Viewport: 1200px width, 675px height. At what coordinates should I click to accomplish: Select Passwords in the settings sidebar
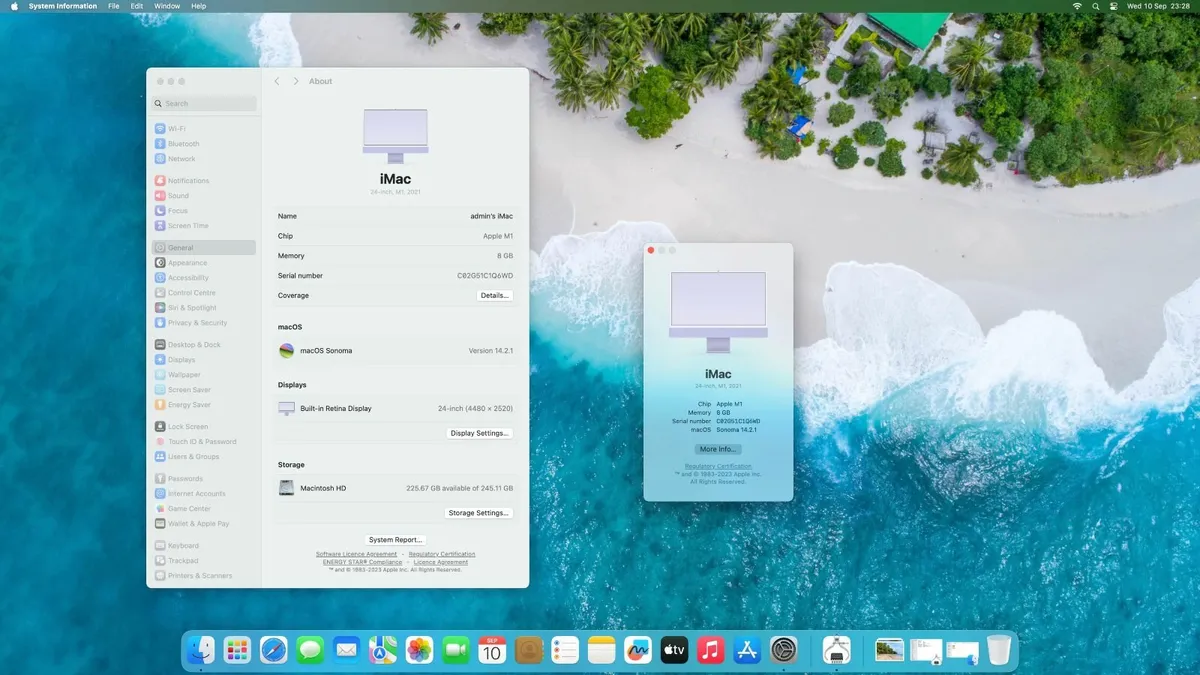[x=204, y=479]
